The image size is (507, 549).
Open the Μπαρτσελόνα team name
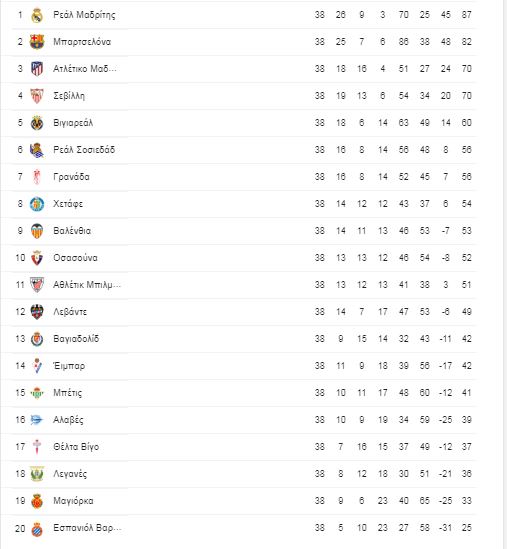click(x=82, y=42)
